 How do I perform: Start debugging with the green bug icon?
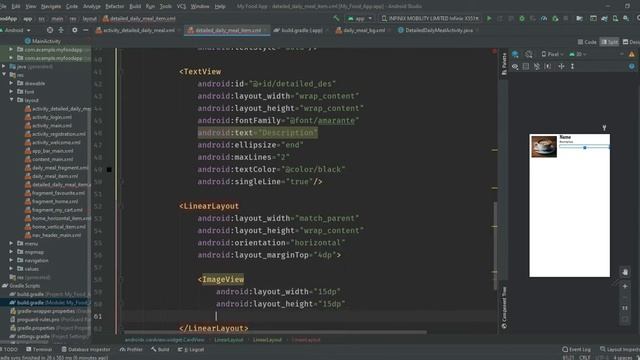coord(522,18)
